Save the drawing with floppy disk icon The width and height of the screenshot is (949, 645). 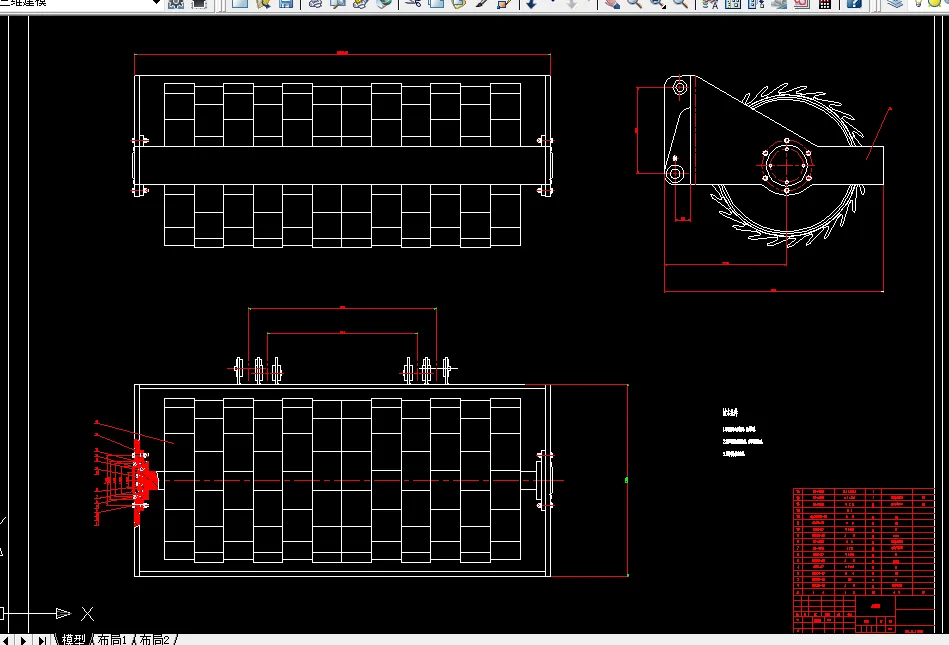click(x=286, y=4)
